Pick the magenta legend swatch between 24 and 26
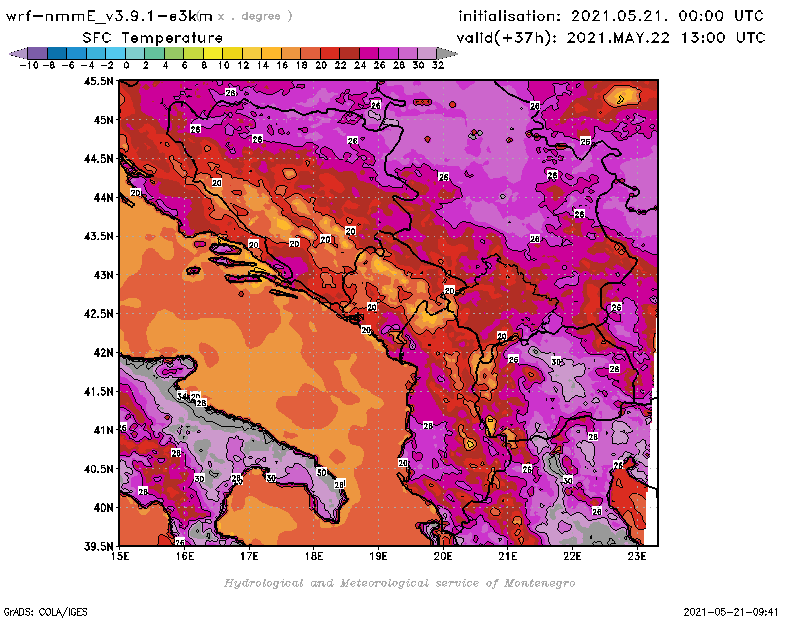800x618 pixels. pyautogui.click(x=368, y=53)
